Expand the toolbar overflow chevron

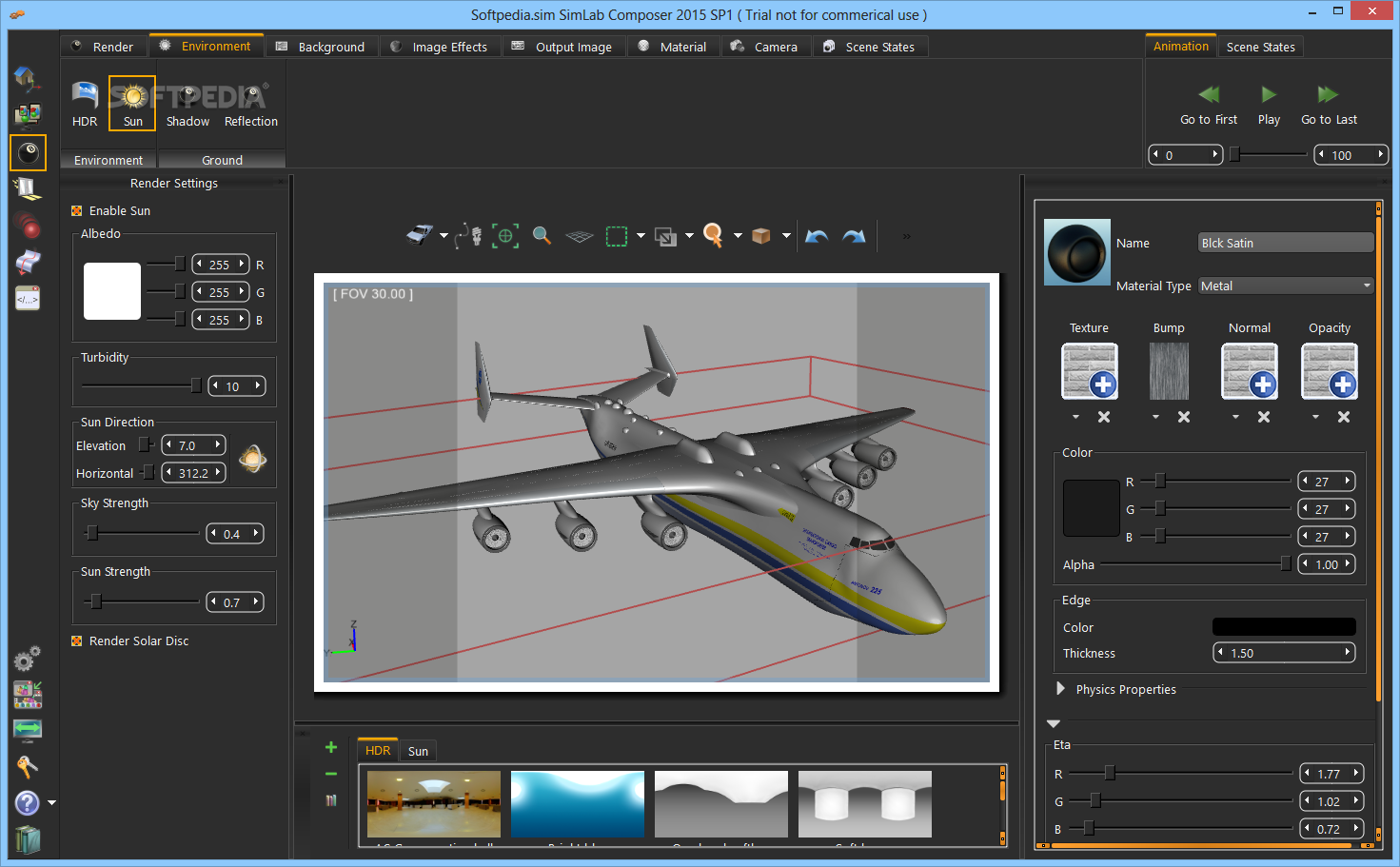pyautogui.click(x=906, y=236)
